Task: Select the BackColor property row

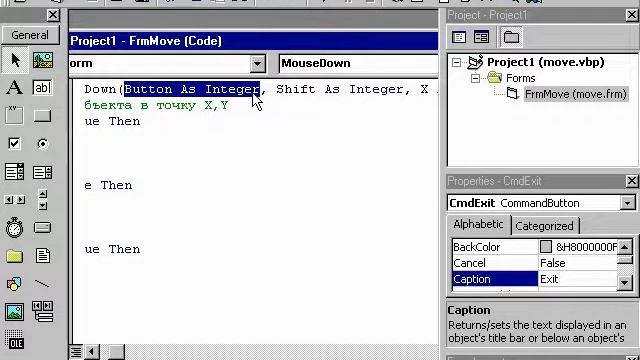Action: 536,247
